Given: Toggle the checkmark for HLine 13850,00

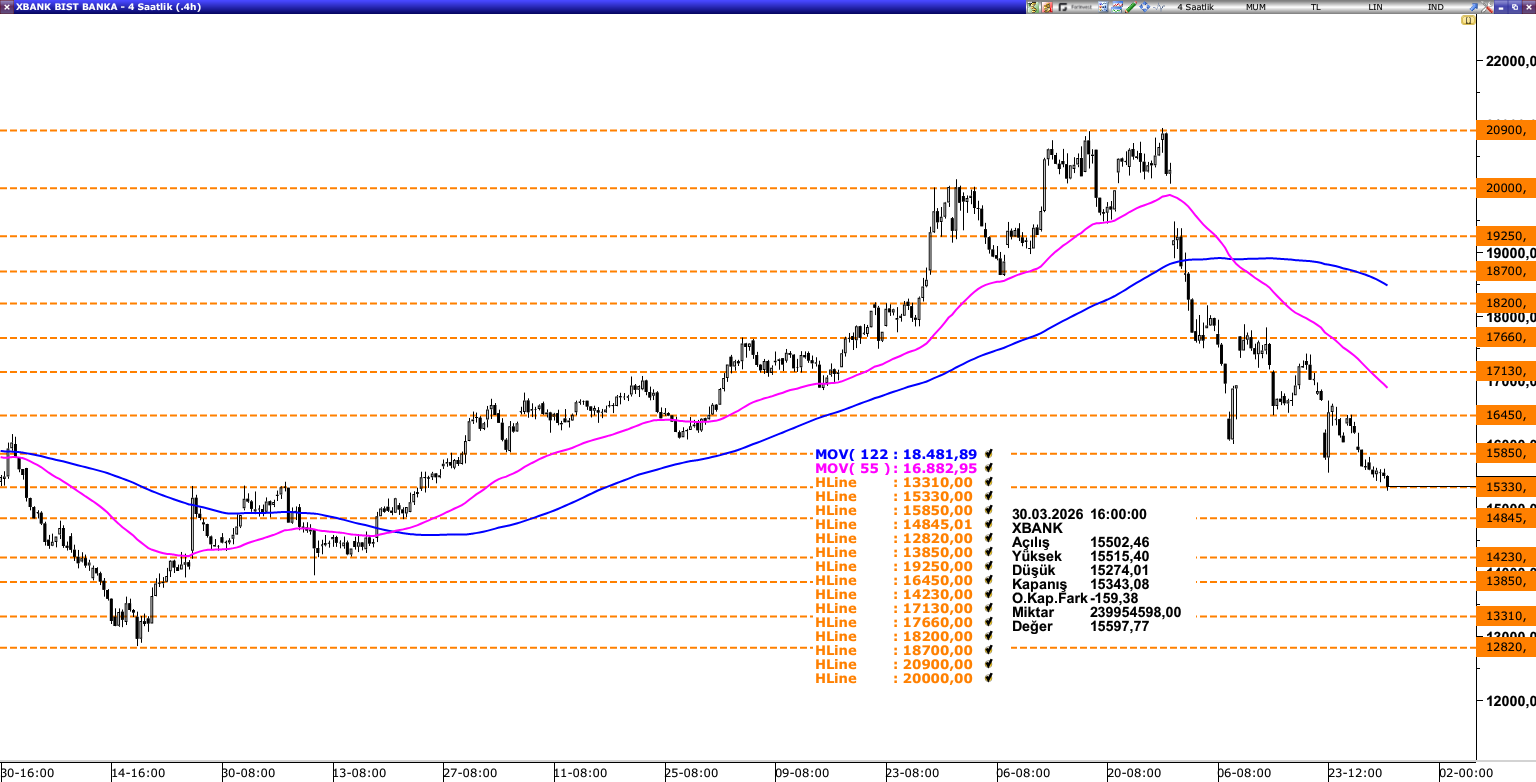Looking at the screenshot, I should click(x=988, y=552).
